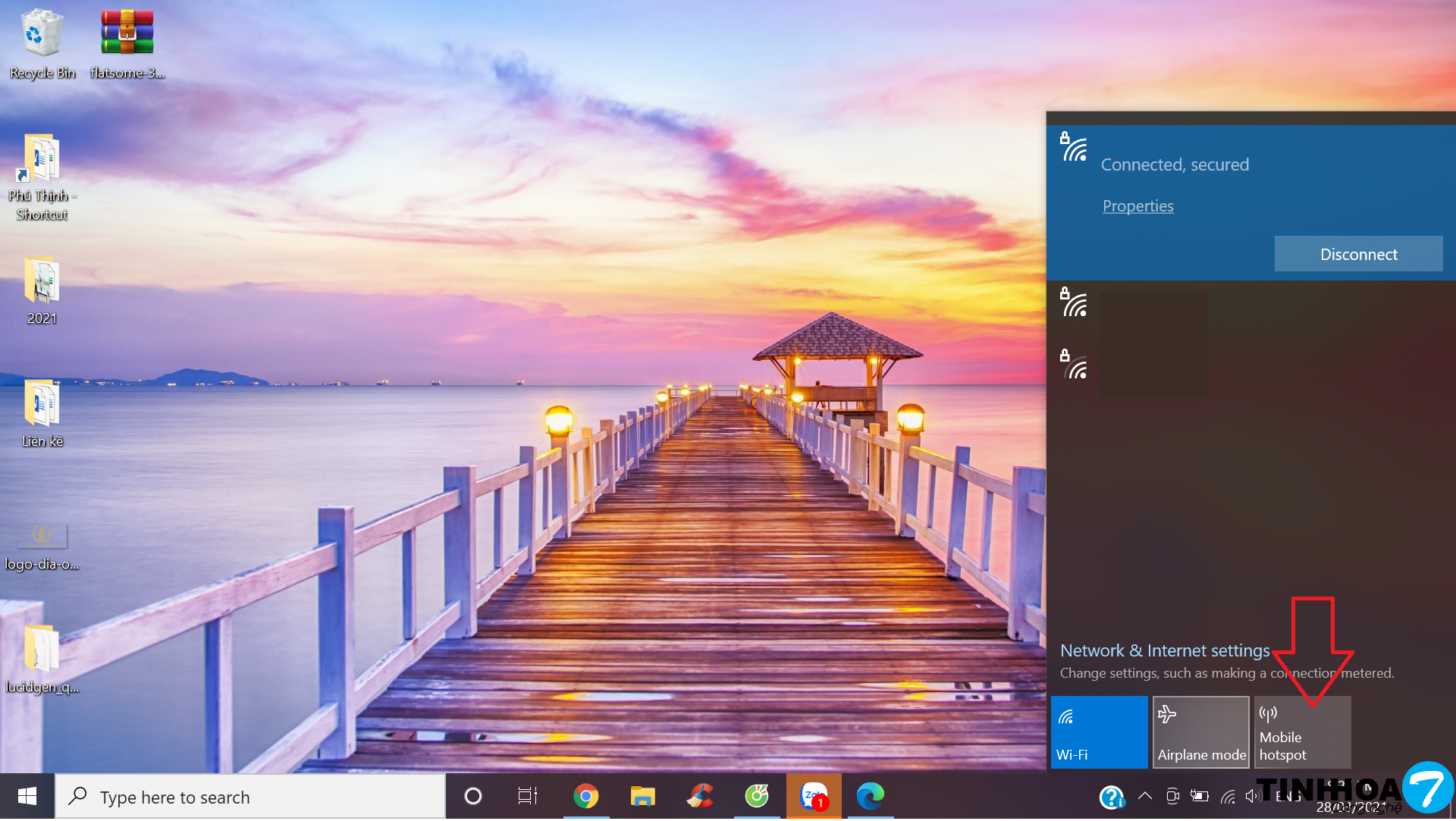1456x821 pixels.
Task: Open Task View on the taskbar
Action: [527, 796]
